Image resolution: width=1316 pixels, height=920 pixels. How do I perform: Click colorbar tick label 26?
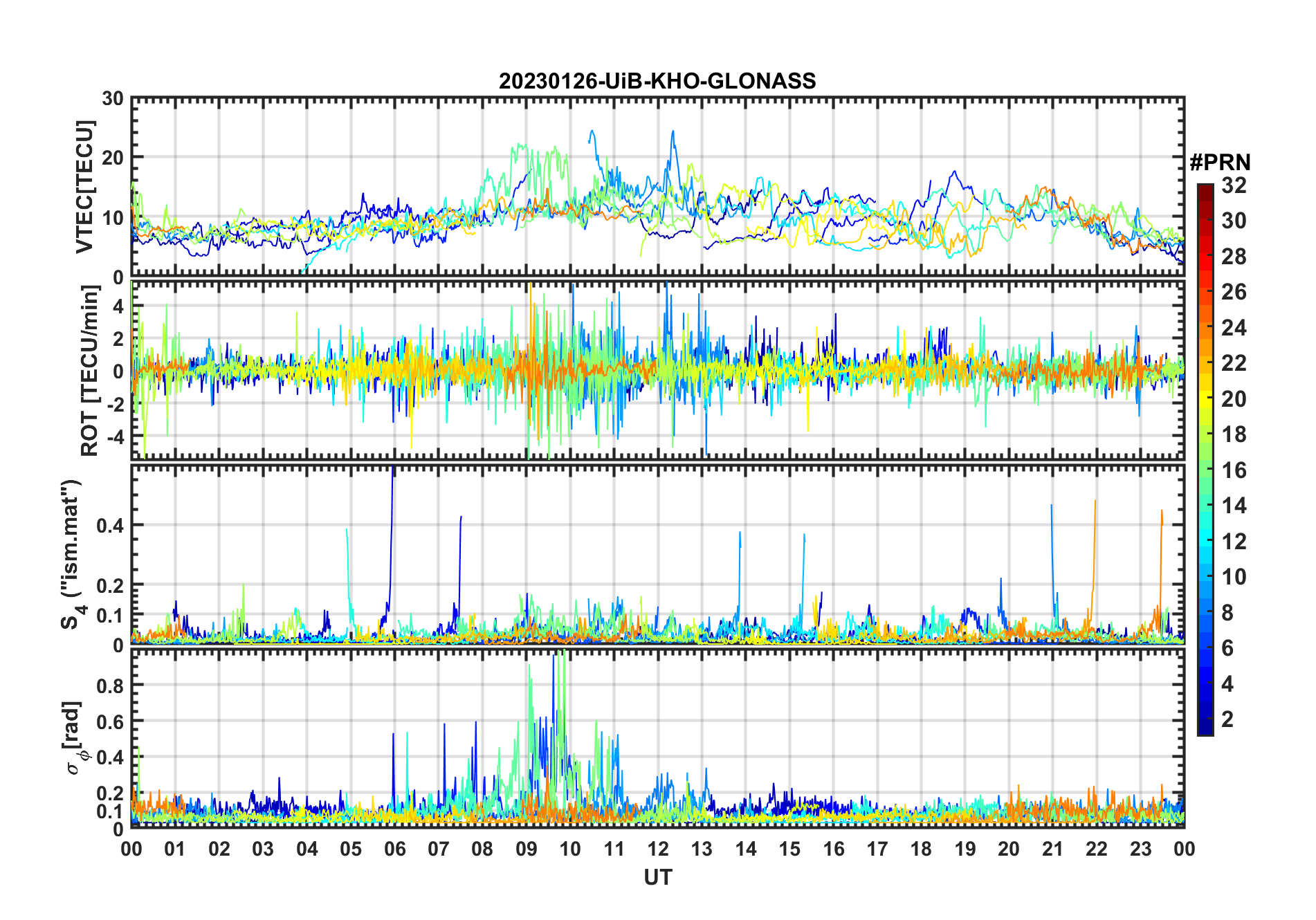[1234, 292]
